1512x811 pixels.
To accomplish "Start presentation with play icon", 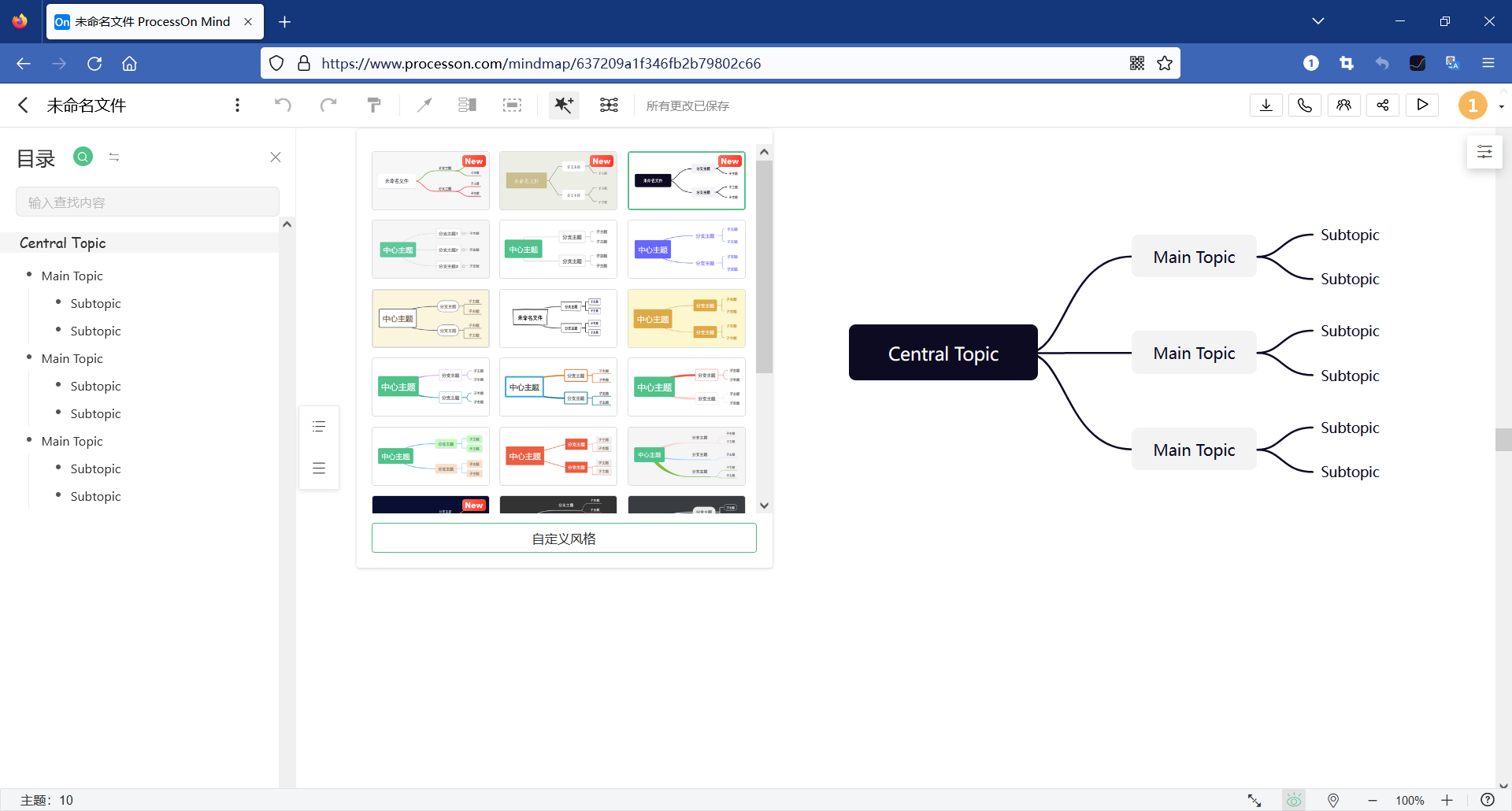I will click(1422, 105).
